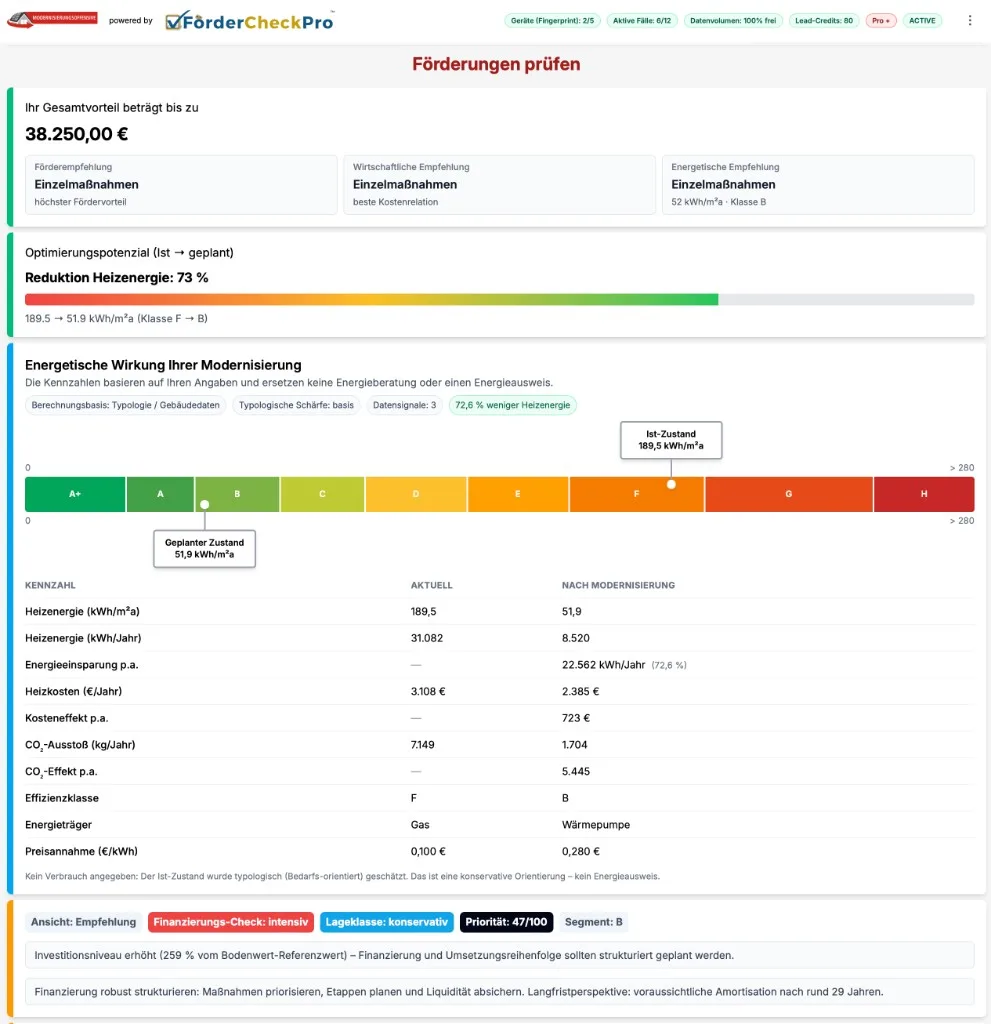This screenshot has width=991, height=1024.
Task: Click the AKTUELL column header
Action: 431,585
